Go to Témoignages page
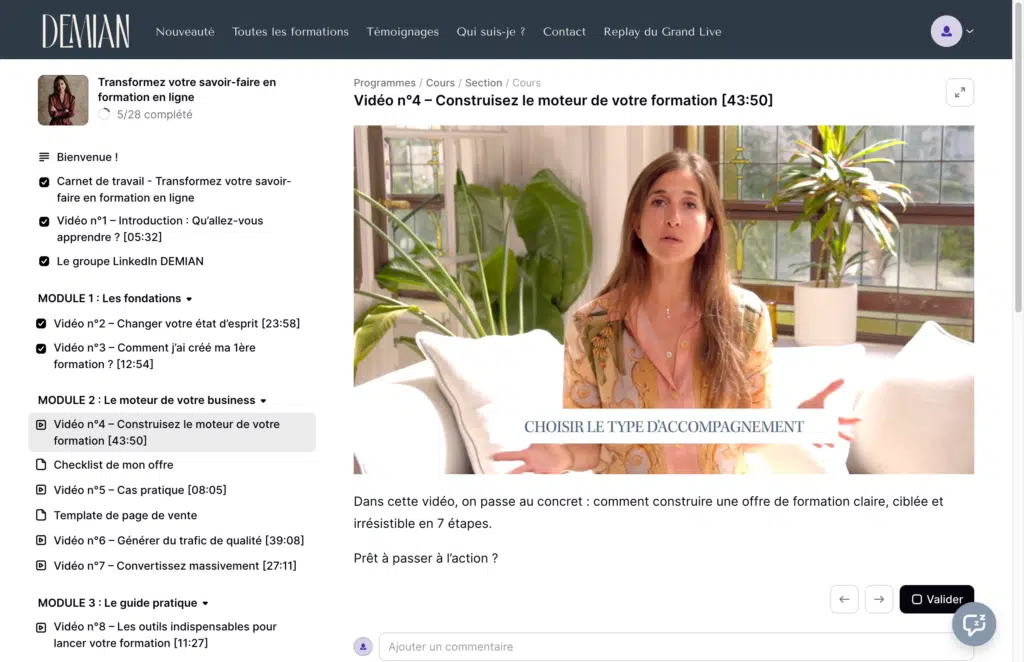This screenshot has height=662, width=1024. click(x=402, y=31)
